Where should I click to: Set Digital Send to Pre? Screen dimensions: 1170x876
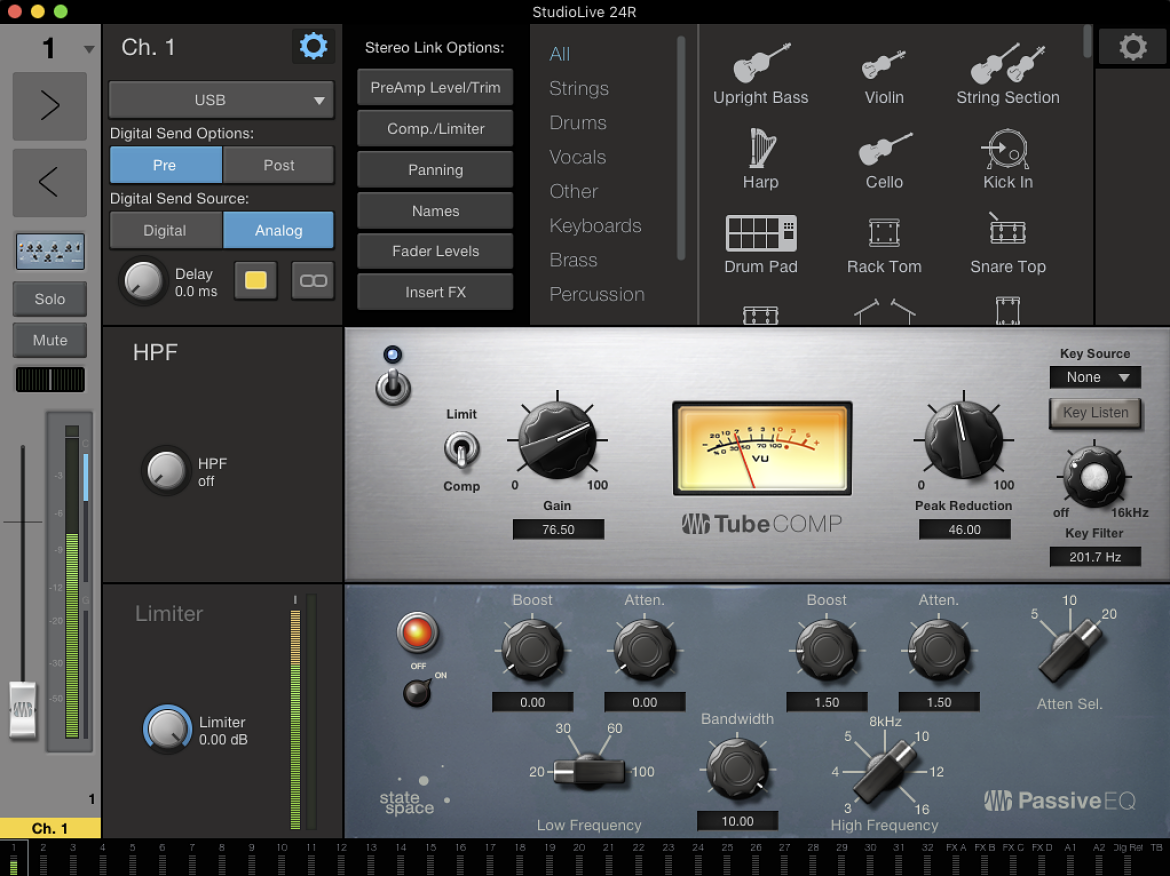point(166,165)
